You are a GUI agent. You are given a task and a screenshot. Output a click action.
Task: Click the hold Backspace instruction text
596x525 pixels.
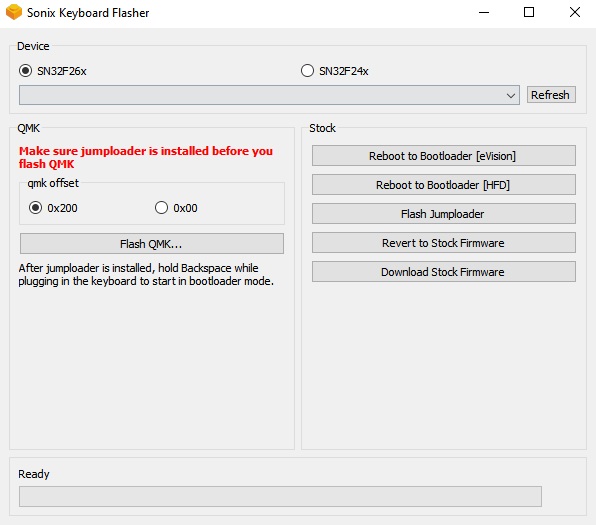(x=146, y=274)
